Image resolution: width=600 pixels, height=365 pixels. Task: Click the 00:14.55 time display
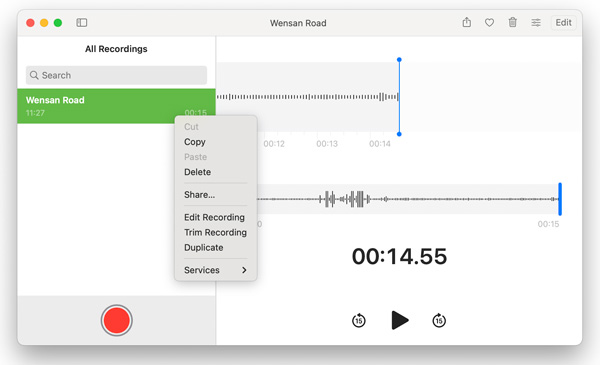pyautogui.click(x=399, y=256)
